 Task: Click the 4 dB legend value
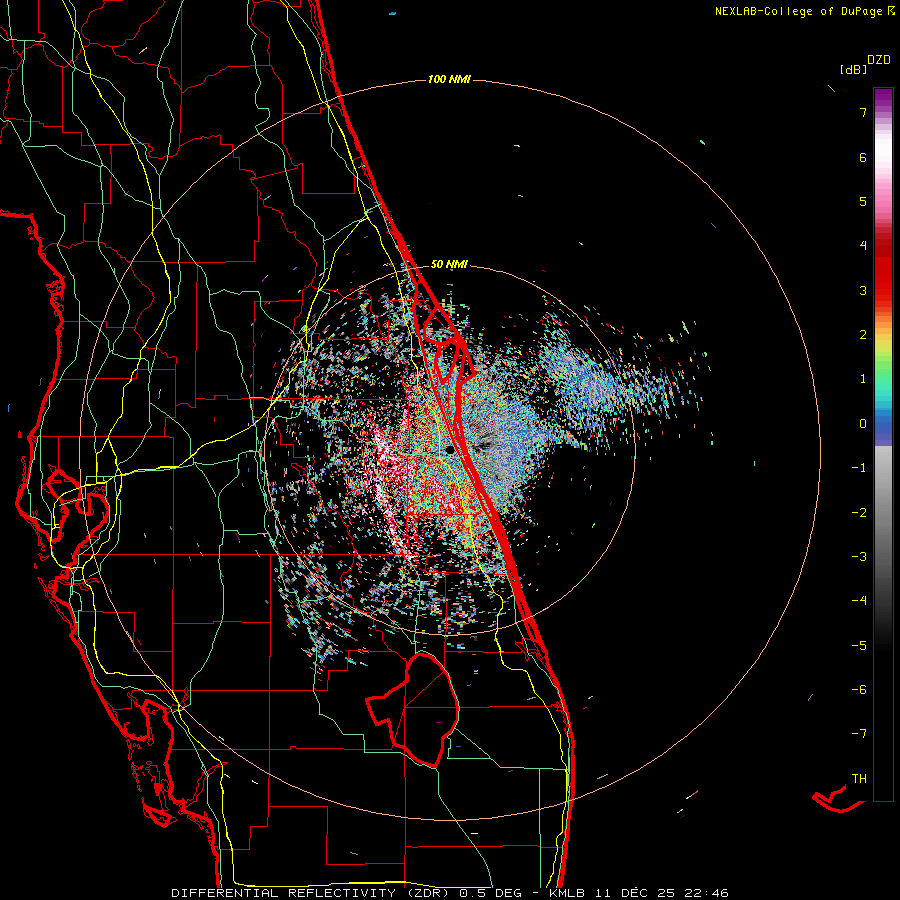(x=863, y=246)
